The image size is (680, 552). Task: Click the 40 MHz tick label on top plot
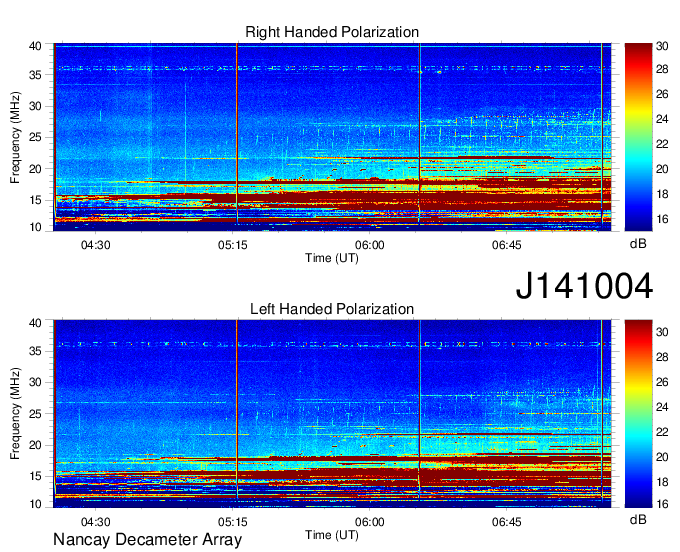point(35,46)
